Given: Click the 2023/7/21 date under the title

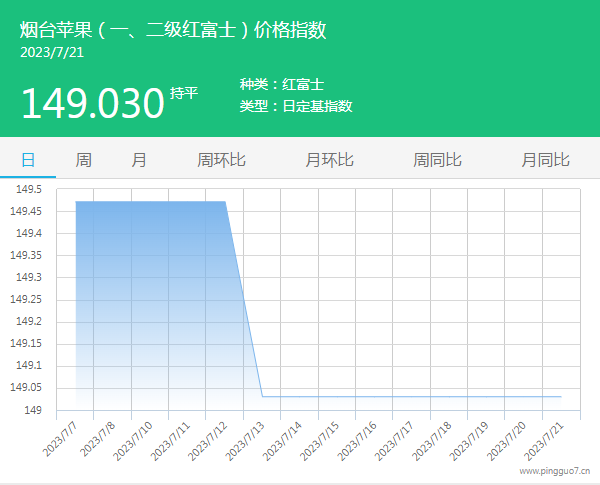Looking at the screenshot, I should tap(52, 53).
